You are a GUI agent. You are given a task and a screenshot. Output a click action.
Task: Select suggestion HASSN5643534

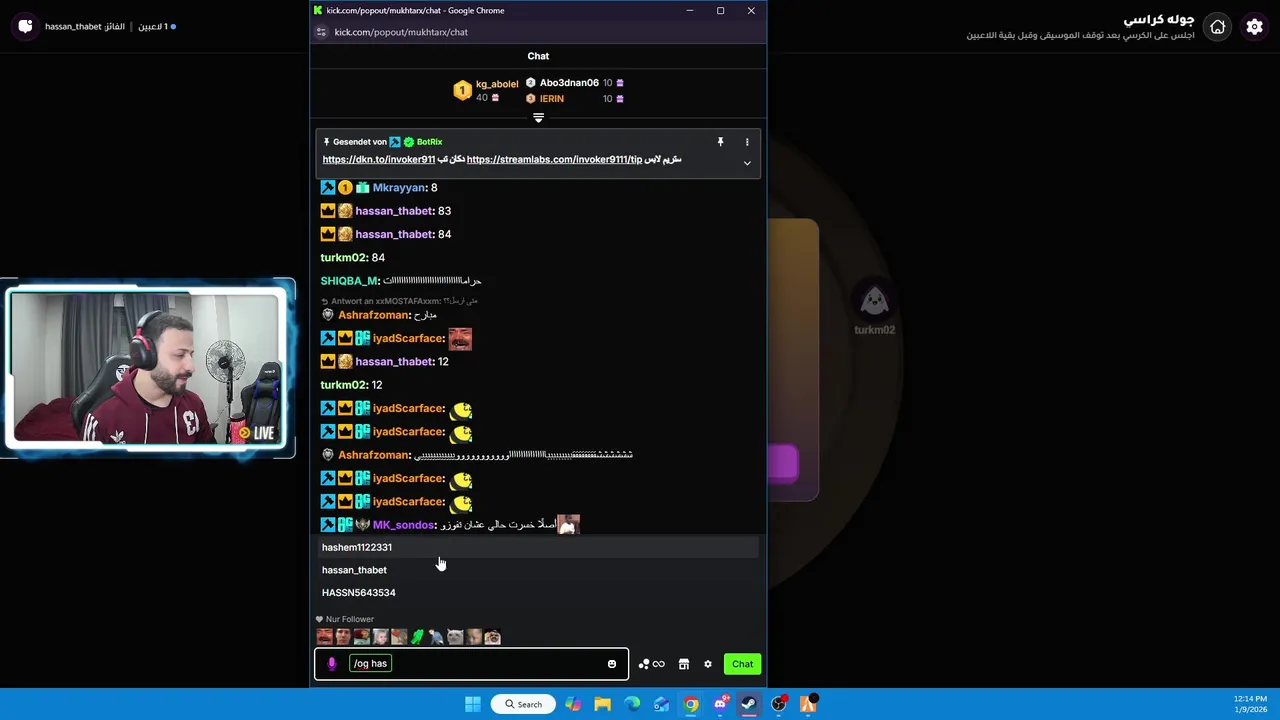tap(538, 593)
